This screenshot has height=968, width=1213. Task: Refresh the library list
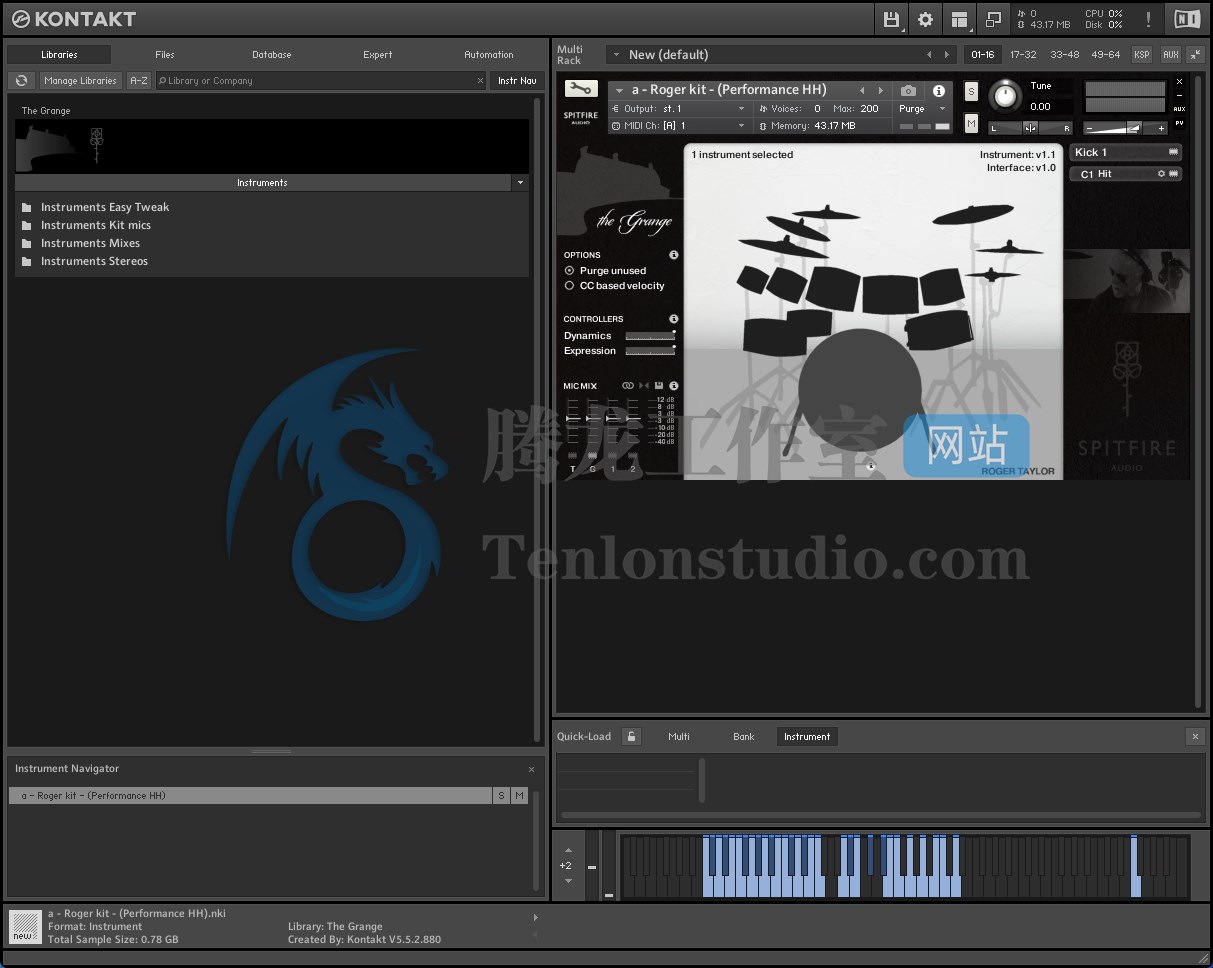pyautogui.click(x=21, y=81)
